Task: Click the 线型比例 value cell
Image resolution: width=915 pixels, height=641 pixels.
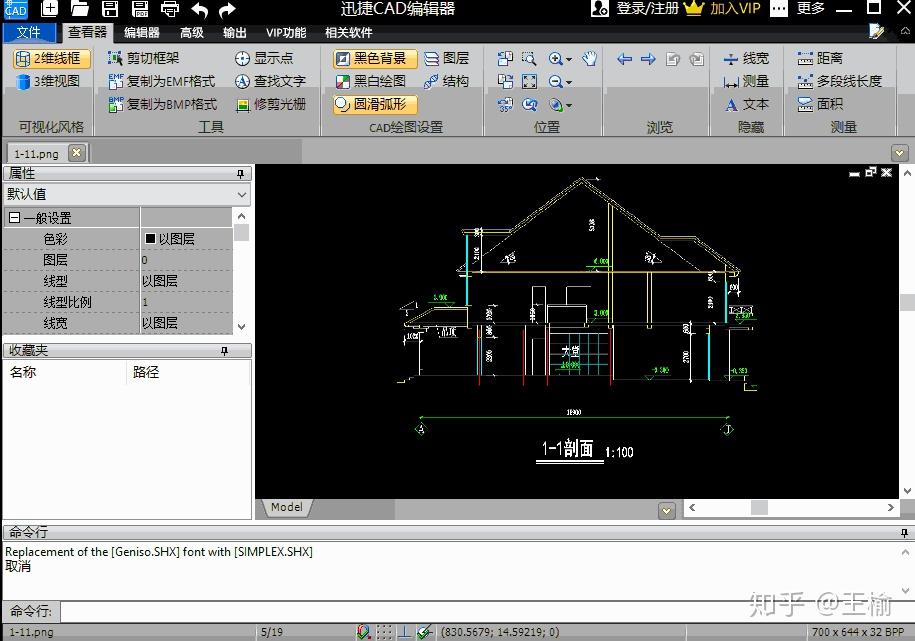Action: pos(186,302)
